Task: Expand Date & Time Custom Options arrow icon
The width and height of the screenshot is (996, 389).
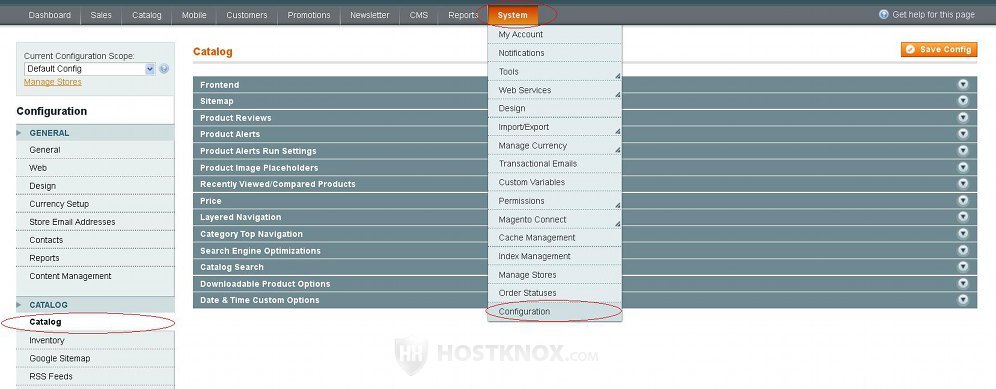Action: pos(963,300)
